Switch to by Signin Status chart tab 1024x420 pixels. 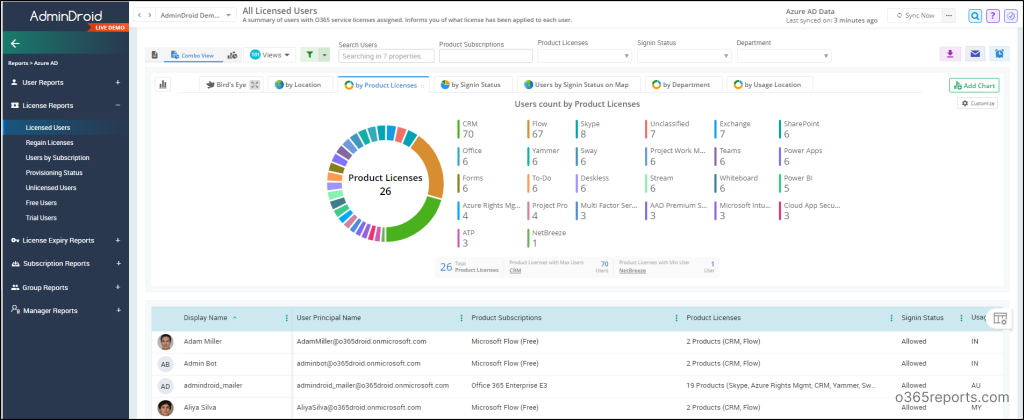(x=472, y=85)
